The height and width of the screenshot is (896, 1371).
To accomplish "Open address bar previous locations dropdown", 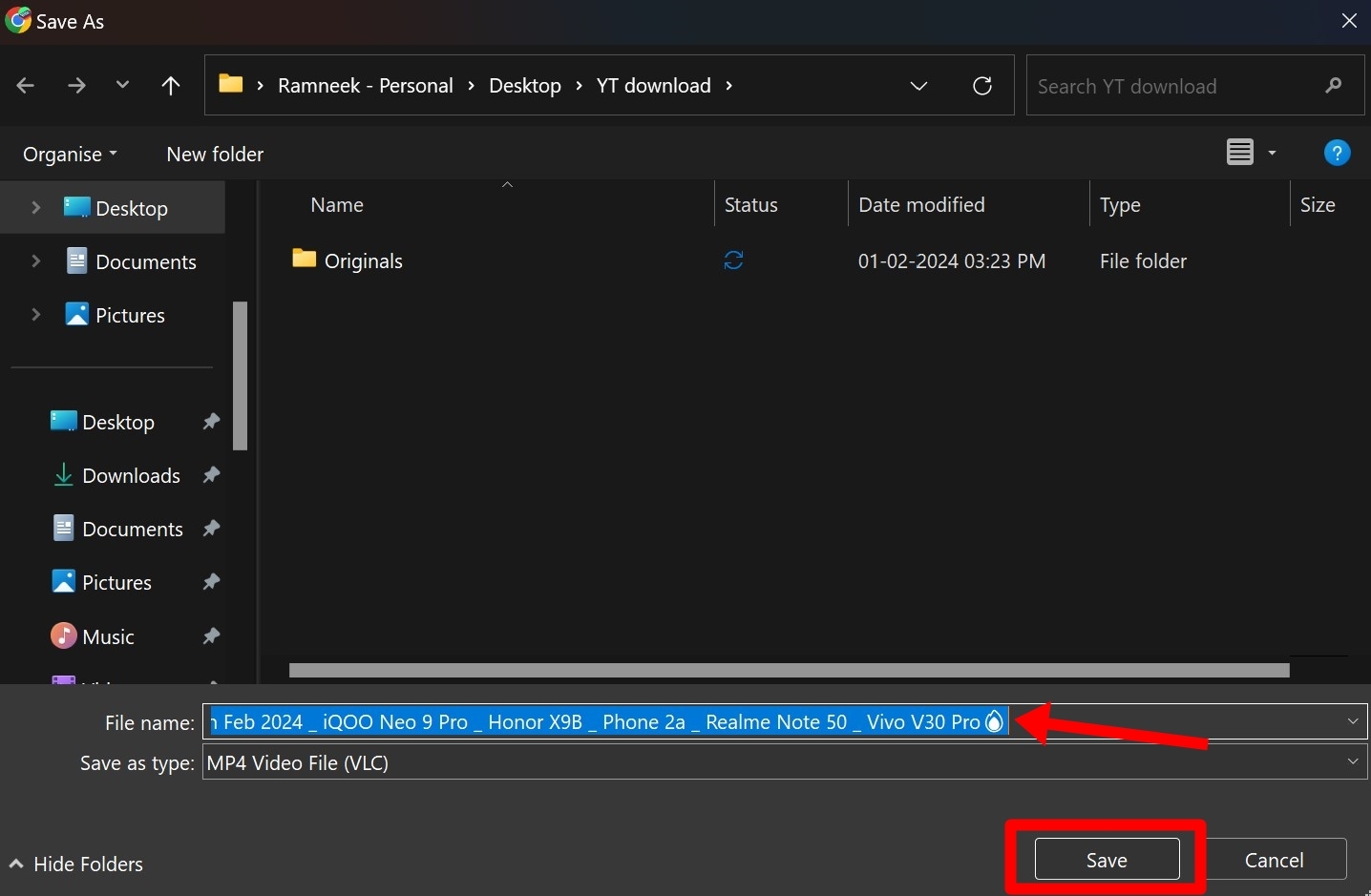I will tap(918, 86).
